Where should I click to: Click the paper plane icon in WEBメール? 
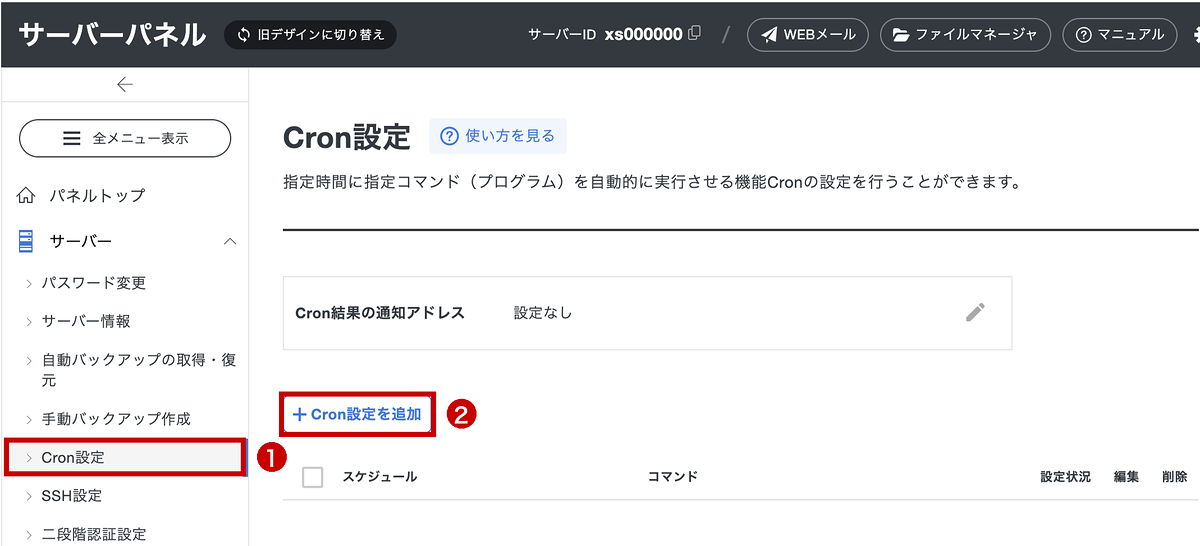coord(769,34)
